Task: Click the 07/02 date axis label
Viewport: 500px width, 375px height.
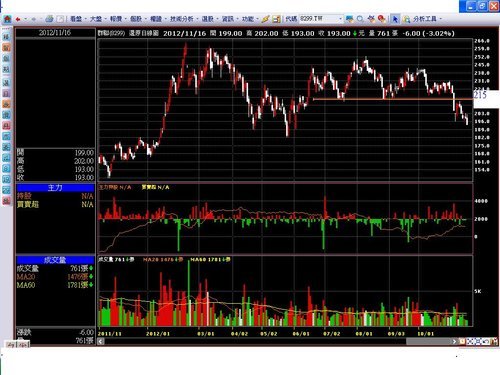Action: pos(332,333)
